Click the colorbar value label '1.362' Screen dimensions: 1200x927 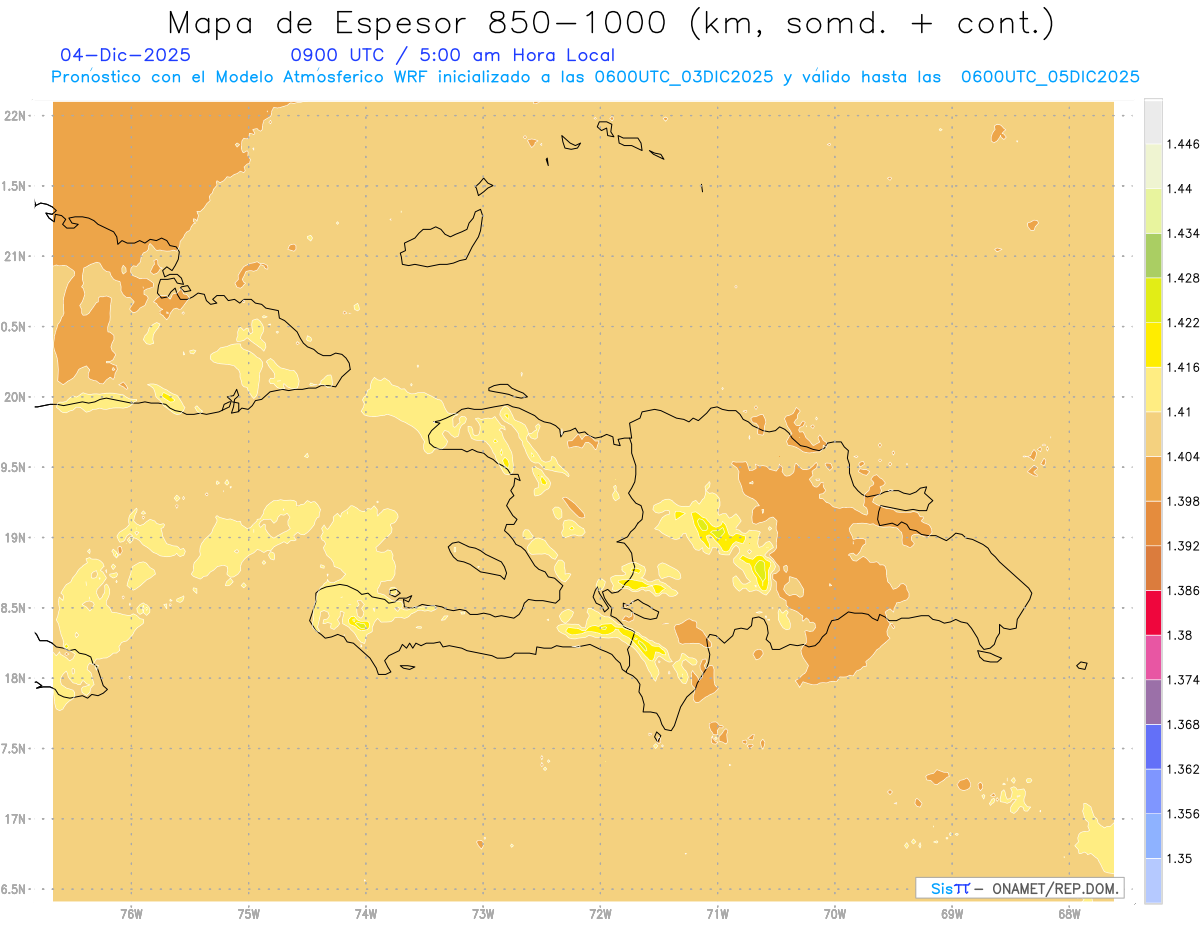(x=1183, y=769)
